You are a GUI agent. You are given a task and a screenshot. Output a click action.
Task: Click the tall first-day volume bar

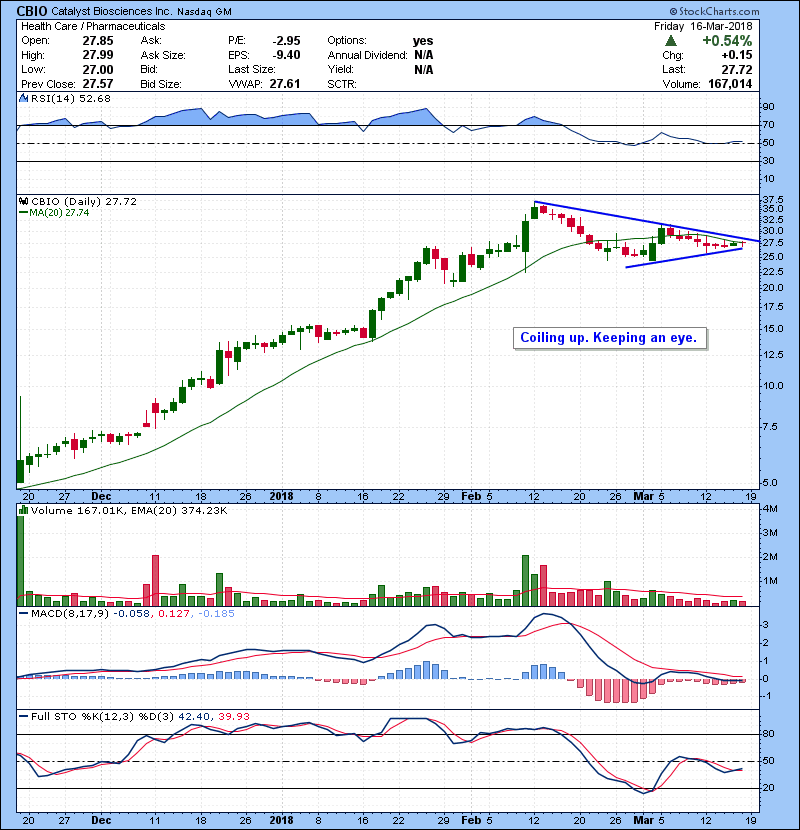[21, 561]
